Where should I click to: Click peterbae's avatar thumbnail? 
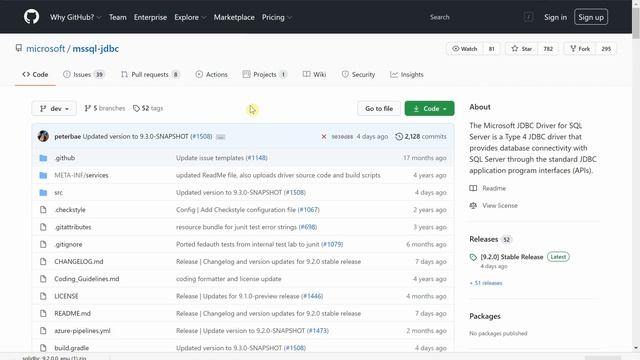(43, 136)
